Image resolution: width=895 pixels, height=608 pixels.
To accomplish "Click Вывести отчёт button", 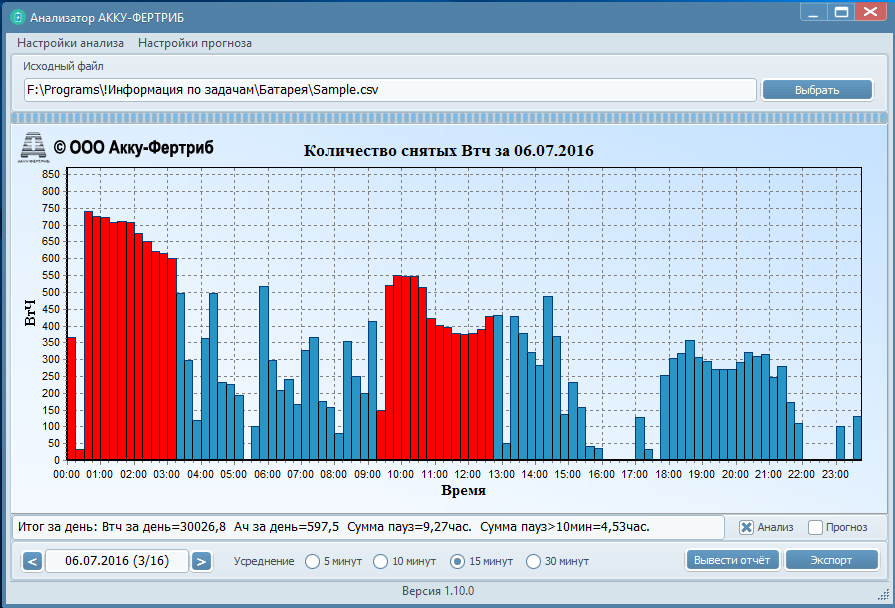I will (732, 560).
